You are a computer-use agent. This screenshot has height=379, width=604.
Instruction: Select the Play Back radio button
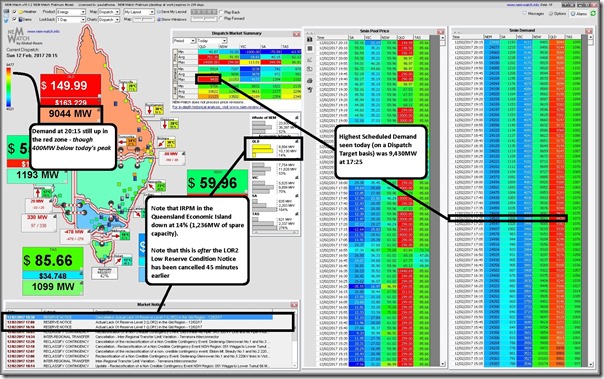pyautogui.click(x=221, y=12)
